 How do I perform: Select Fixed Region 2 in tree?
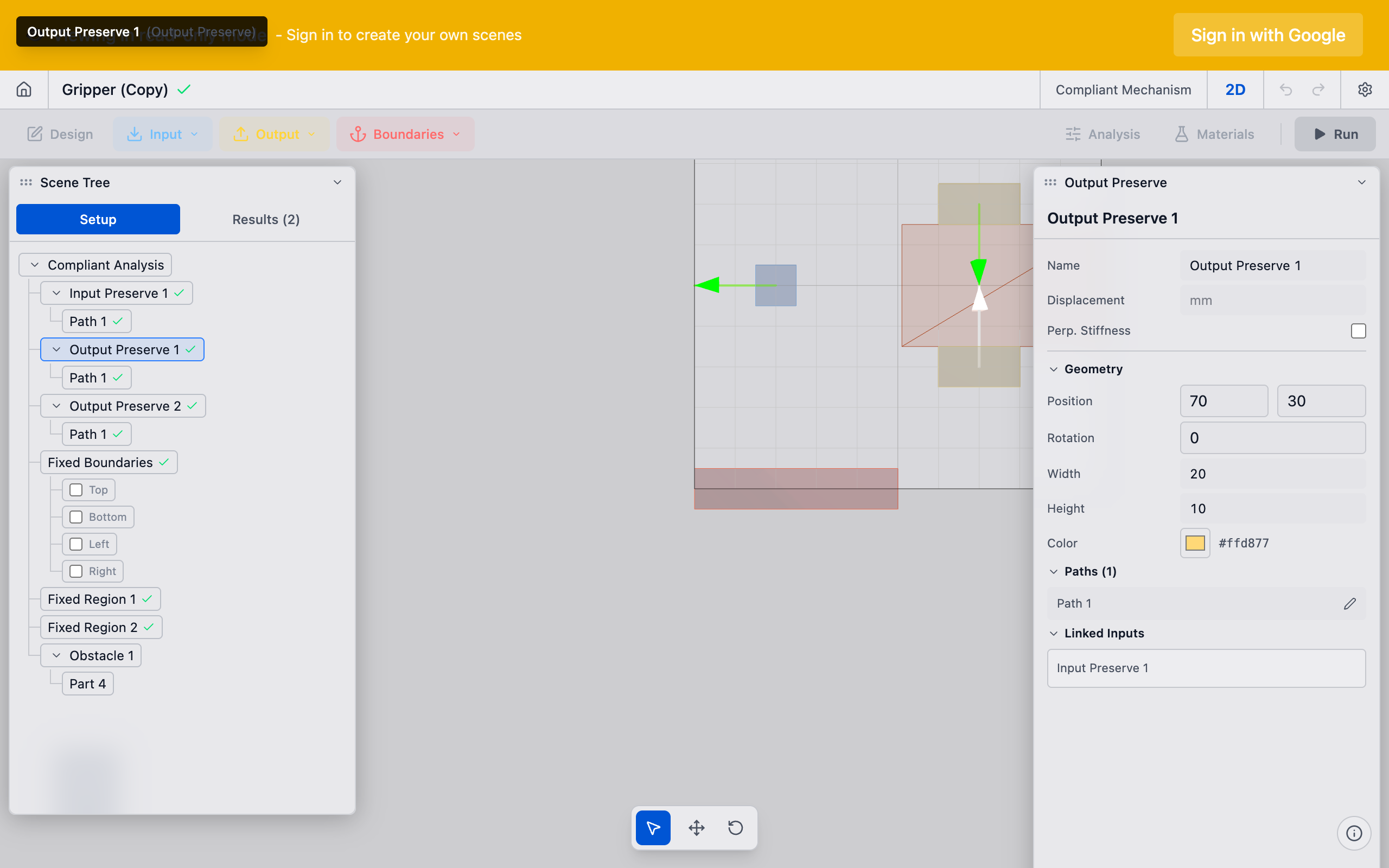coord(101,627)
